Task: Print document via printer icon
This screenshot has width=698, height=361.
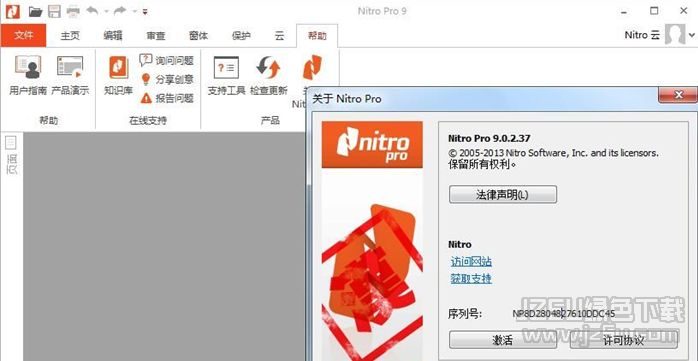Action: click(73, 12)
